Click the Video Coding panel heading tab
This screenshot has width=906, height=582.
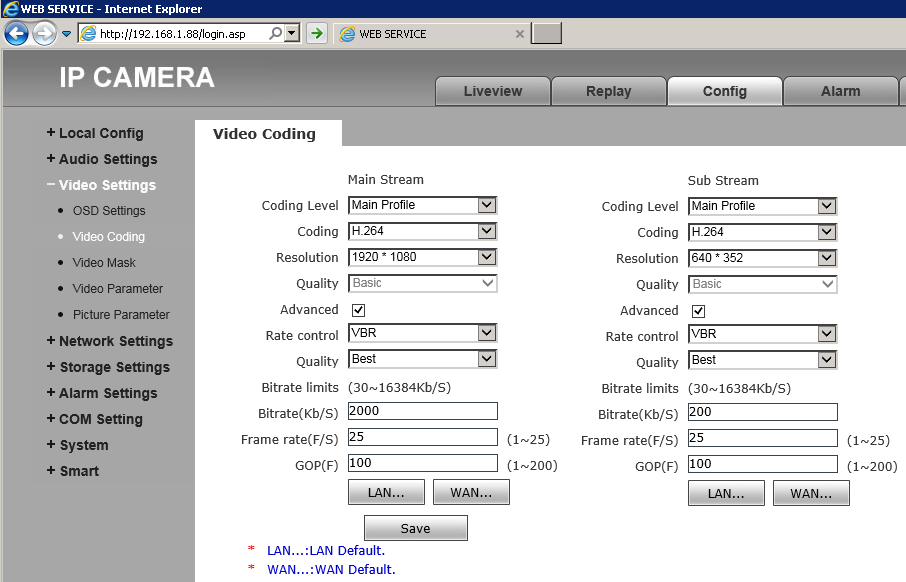[268, 134]
